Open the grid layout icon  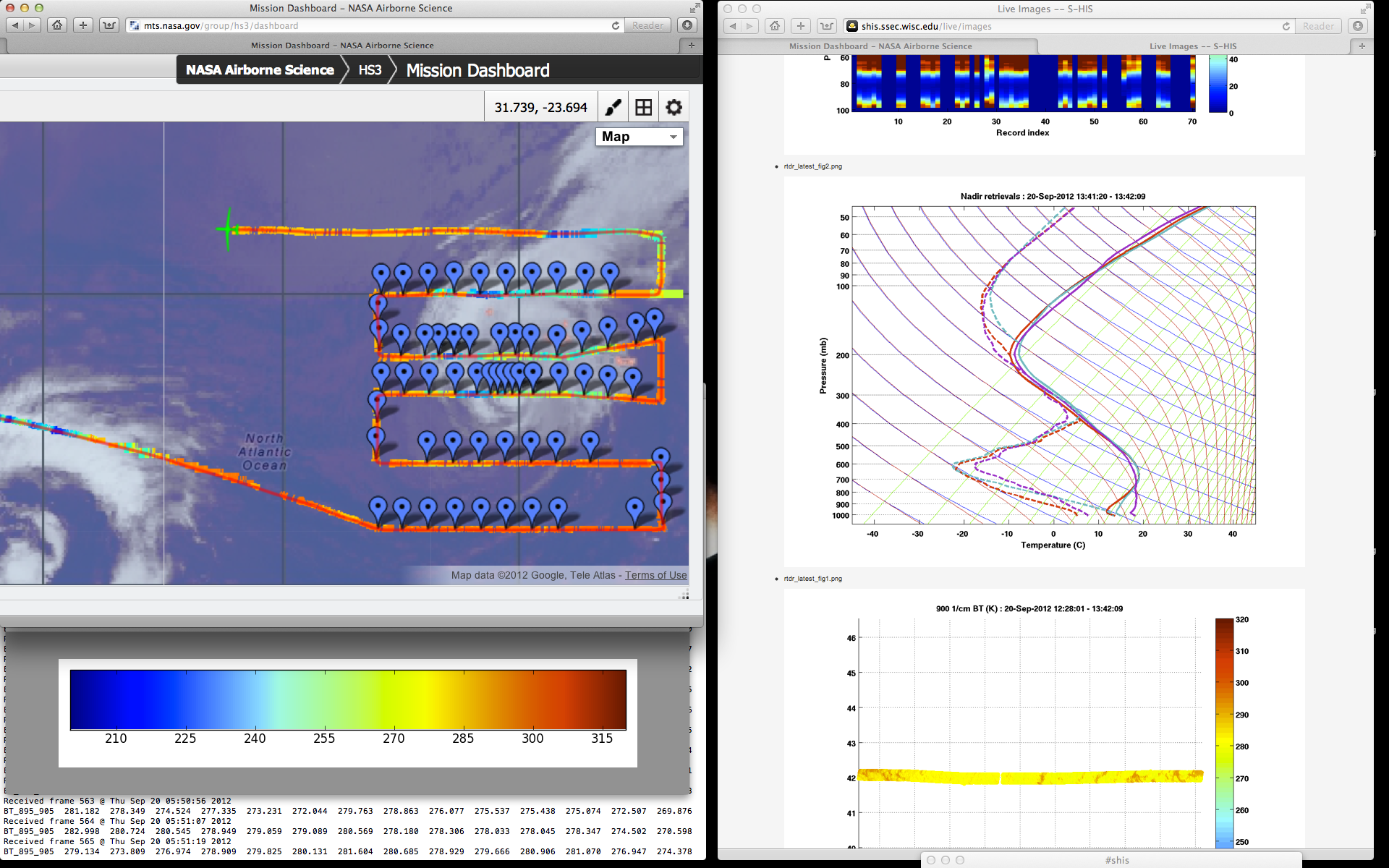[643, 108]
